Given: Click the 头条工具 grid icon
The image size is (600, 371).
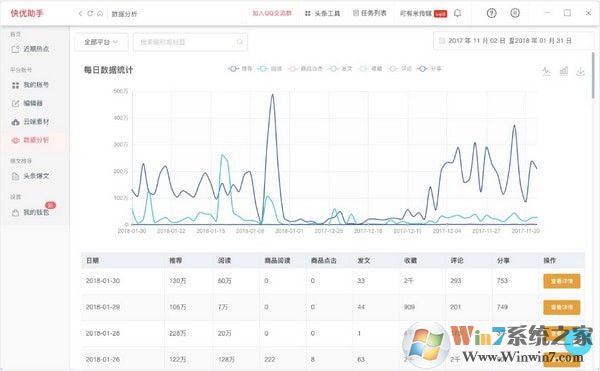Looking at the screenshot, I should [308, 13].
